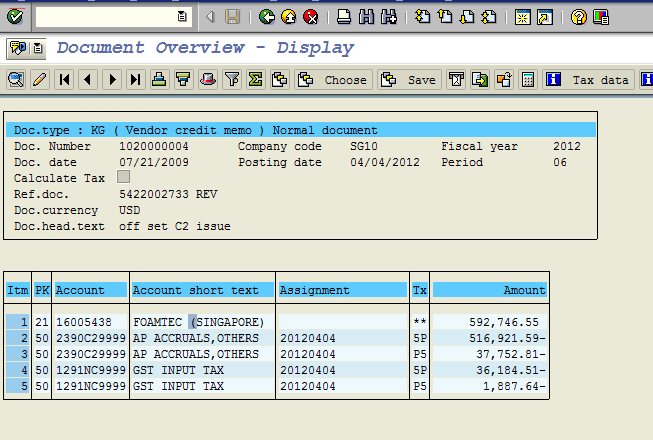Go to first item arrow
This screenshot has height=440, width=653.
(64, 80)
